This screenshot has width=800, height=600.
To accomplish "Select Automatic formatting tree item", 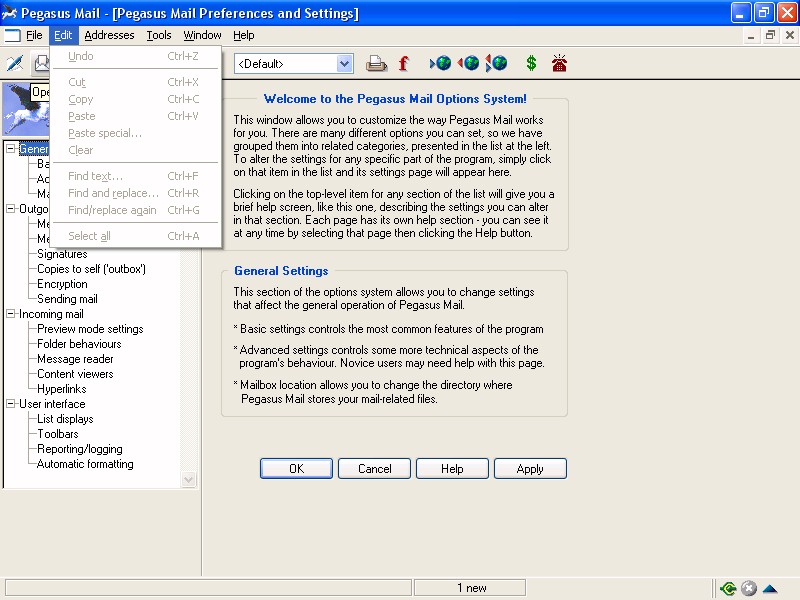I will [85, 464].
